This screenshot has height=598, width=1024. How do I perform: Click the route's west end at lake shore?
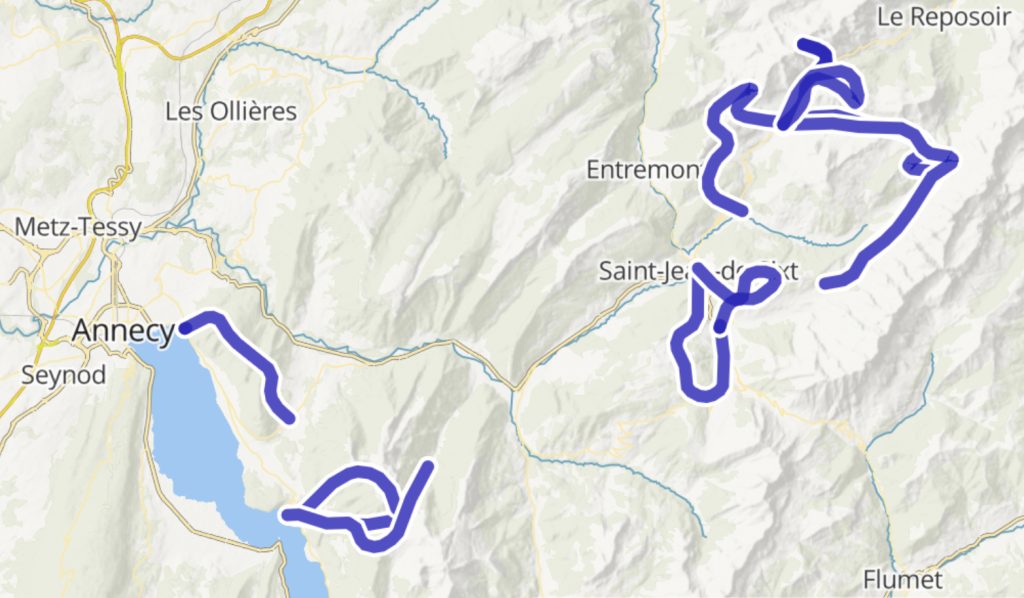click(x=286, y=514)
